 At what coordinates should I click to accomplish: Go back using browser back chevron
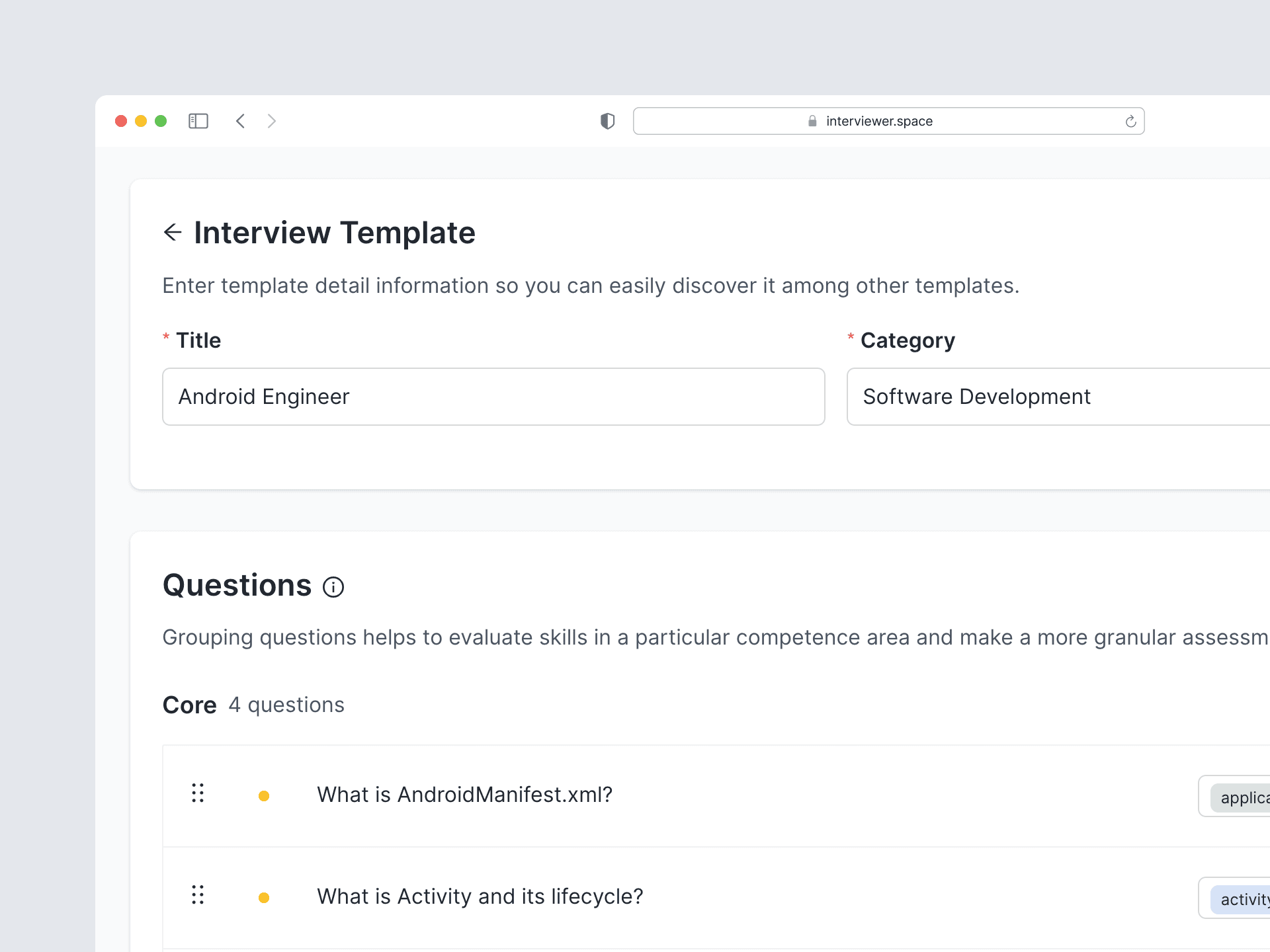pos(240,121)
